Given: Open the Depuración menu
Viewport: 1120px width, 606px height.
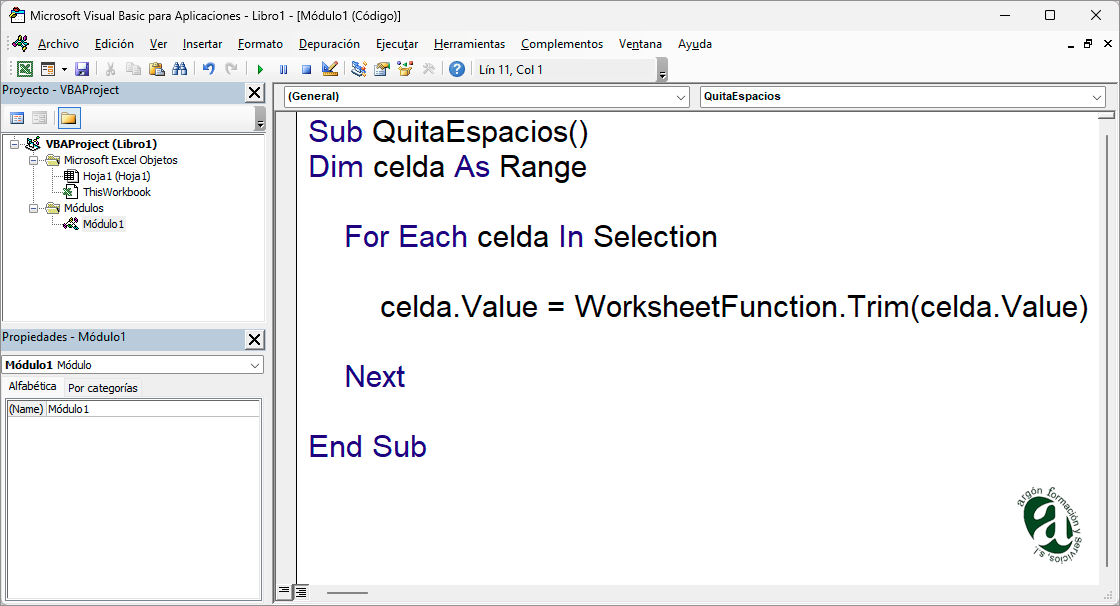Looking at the screenshot, I should (329, 44).
